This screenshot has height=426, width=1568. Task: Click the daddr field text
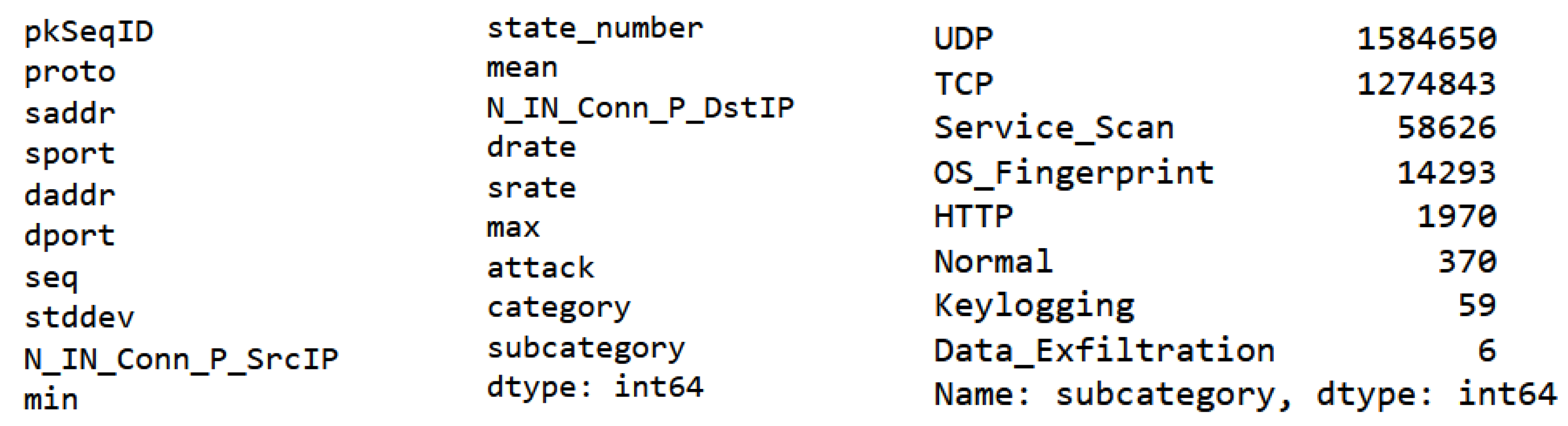(x=69, y=195)
